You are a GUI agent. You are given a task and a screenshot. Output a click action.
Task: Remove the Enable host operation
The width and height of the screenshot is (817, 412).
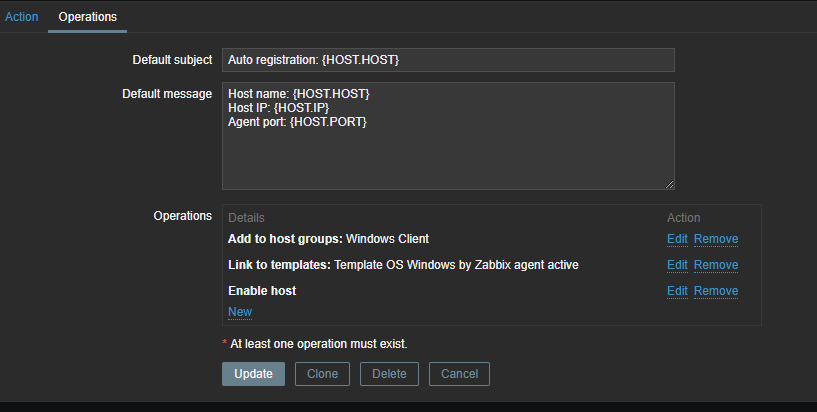click(716, 291)
